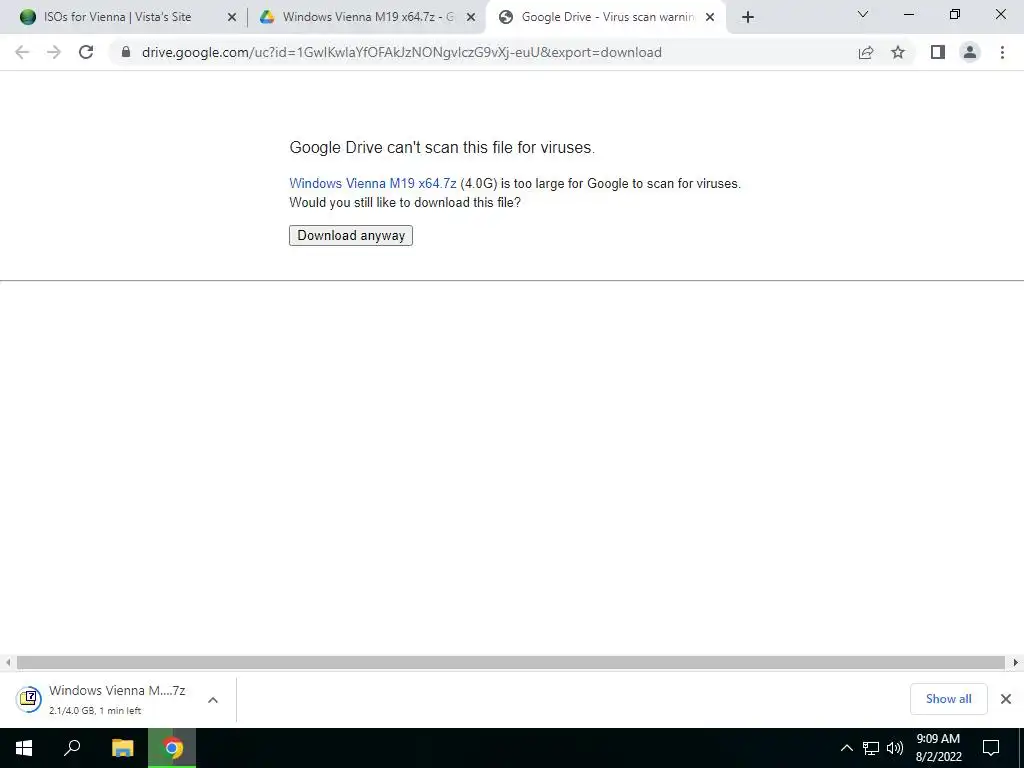
Task: Switch to ISOs for Vienna tab
Action: (125, 17)
